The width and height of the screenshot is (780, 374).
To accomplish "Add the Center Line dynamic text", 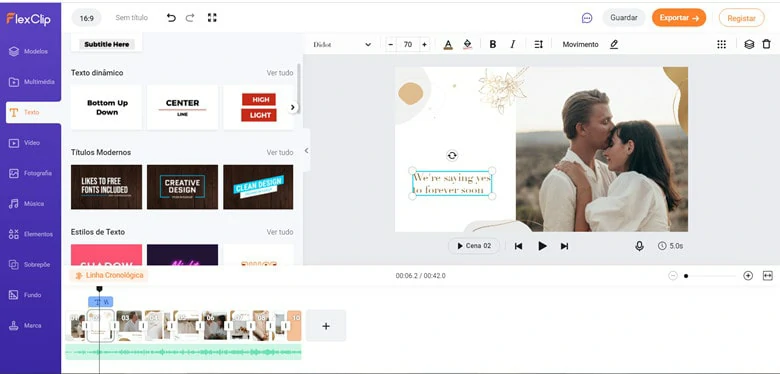I will tap(183, 107).
